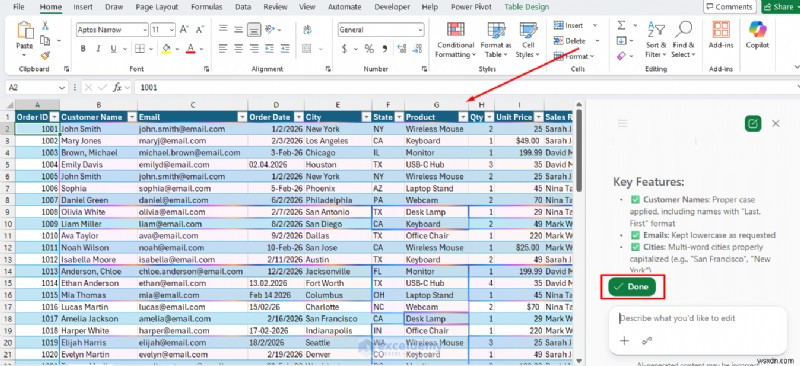Screen dimensions: 800x366
Task: Click the Decrease Indent icon
Action: pyautogui.click(x=269, y=48)
